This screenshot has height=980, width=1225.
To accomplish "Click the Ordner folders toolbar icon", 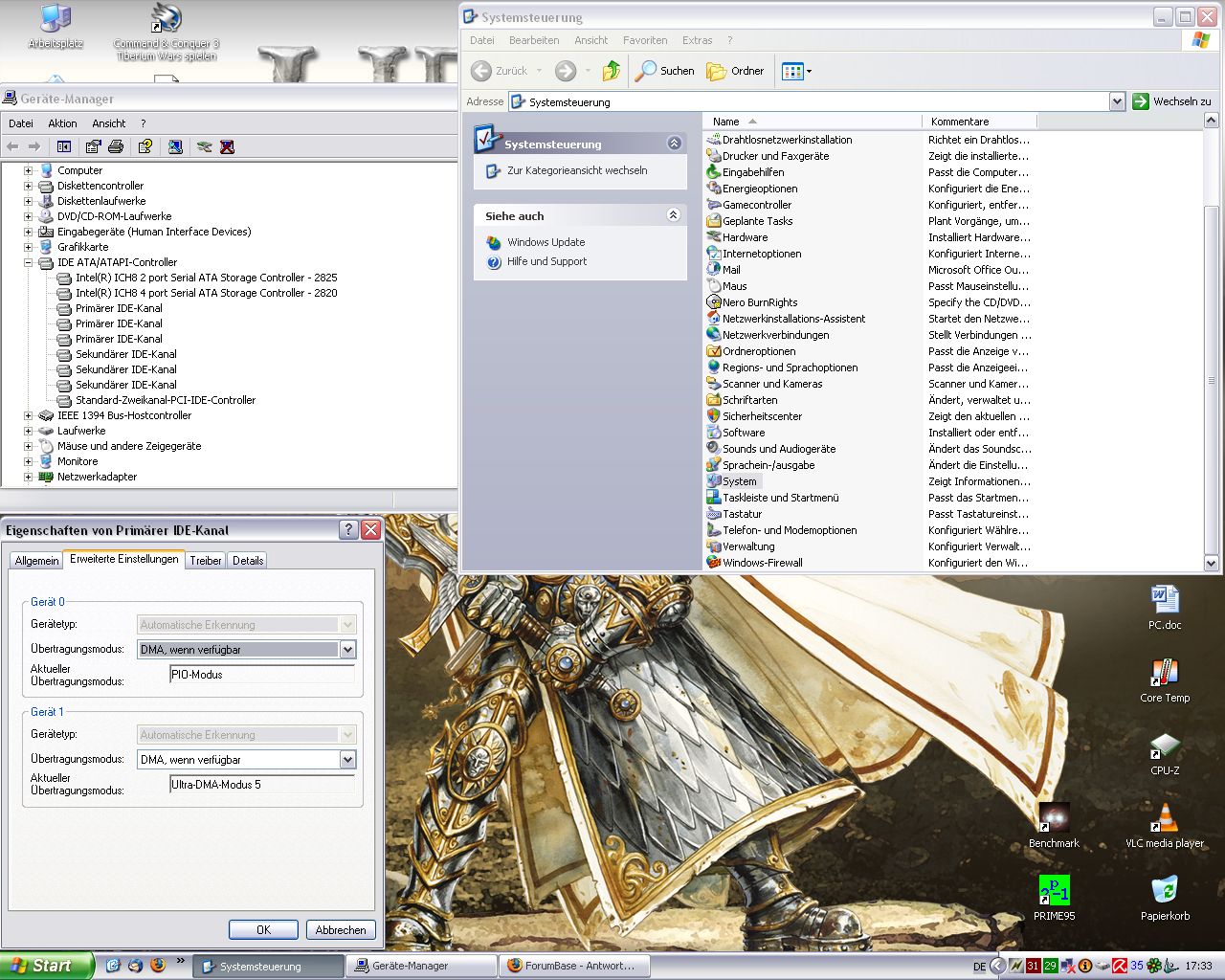I will pos(735,71).
